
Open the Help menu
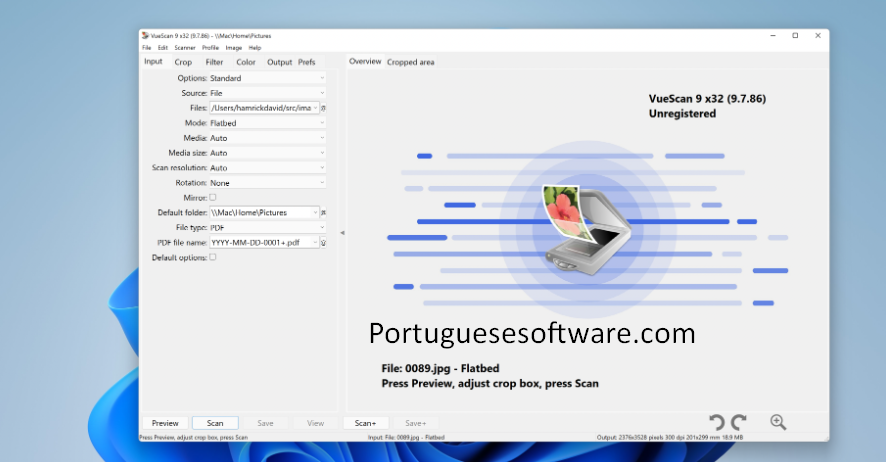[255, 48]
